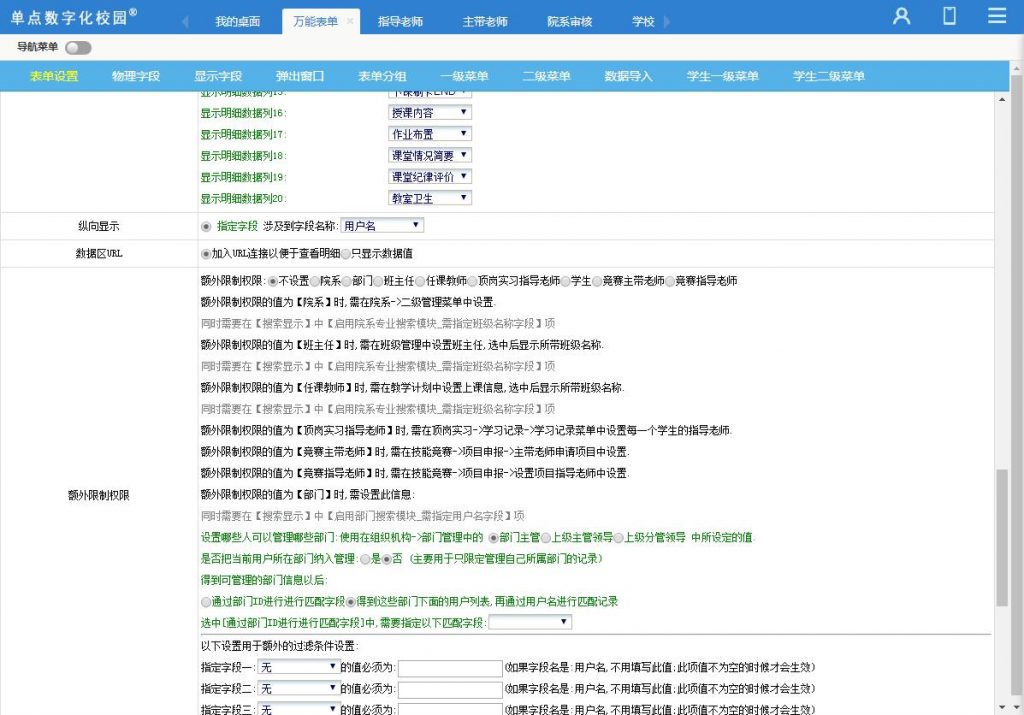
Task: Open 物理字段 menu item
Action: click(136, 76)
